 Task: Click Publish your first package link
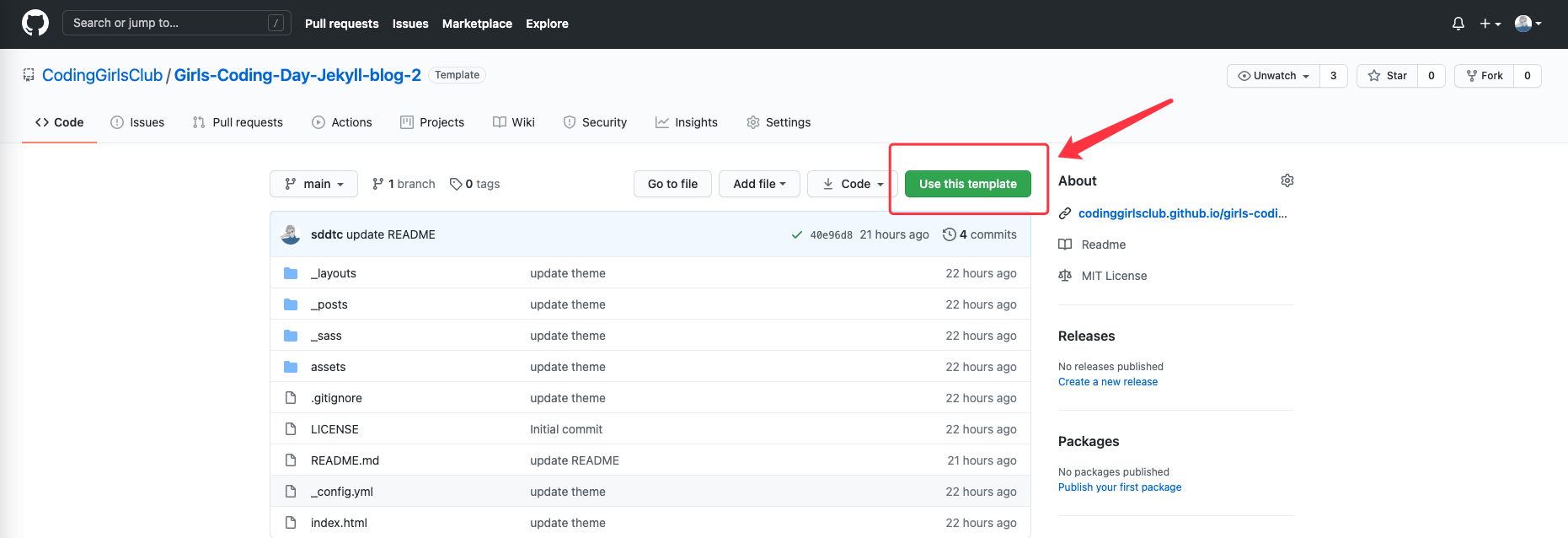click(x=1120, y=487)
